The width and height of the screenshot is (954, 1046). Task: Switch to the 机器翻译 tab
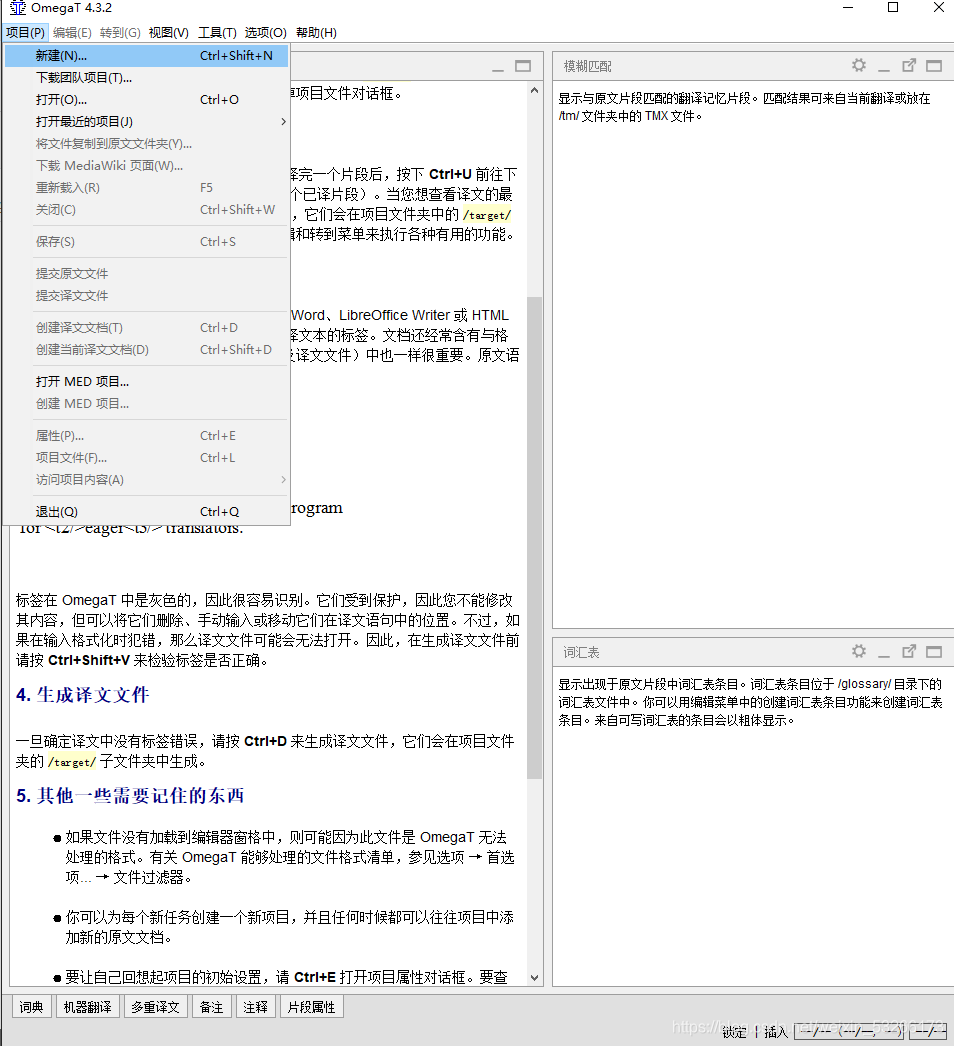[x=87, y=1007]
